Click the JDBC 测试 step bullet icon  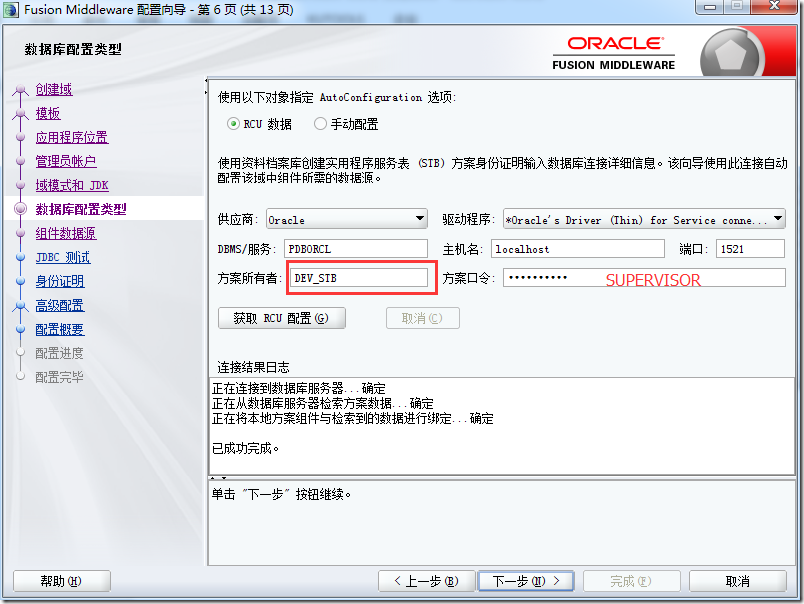[x=21, y=257]
